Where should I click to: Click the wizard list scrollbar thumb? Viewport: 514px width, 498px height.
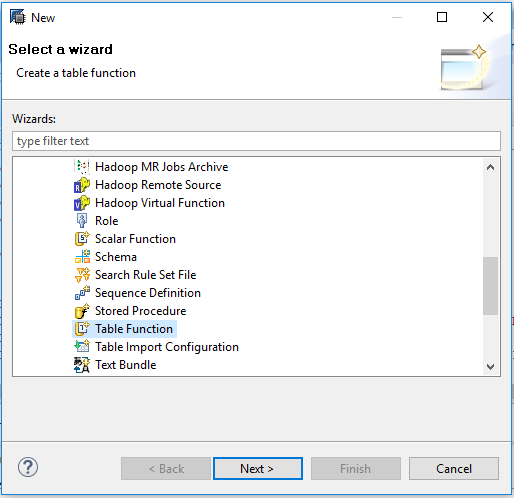tap(490, 286)
